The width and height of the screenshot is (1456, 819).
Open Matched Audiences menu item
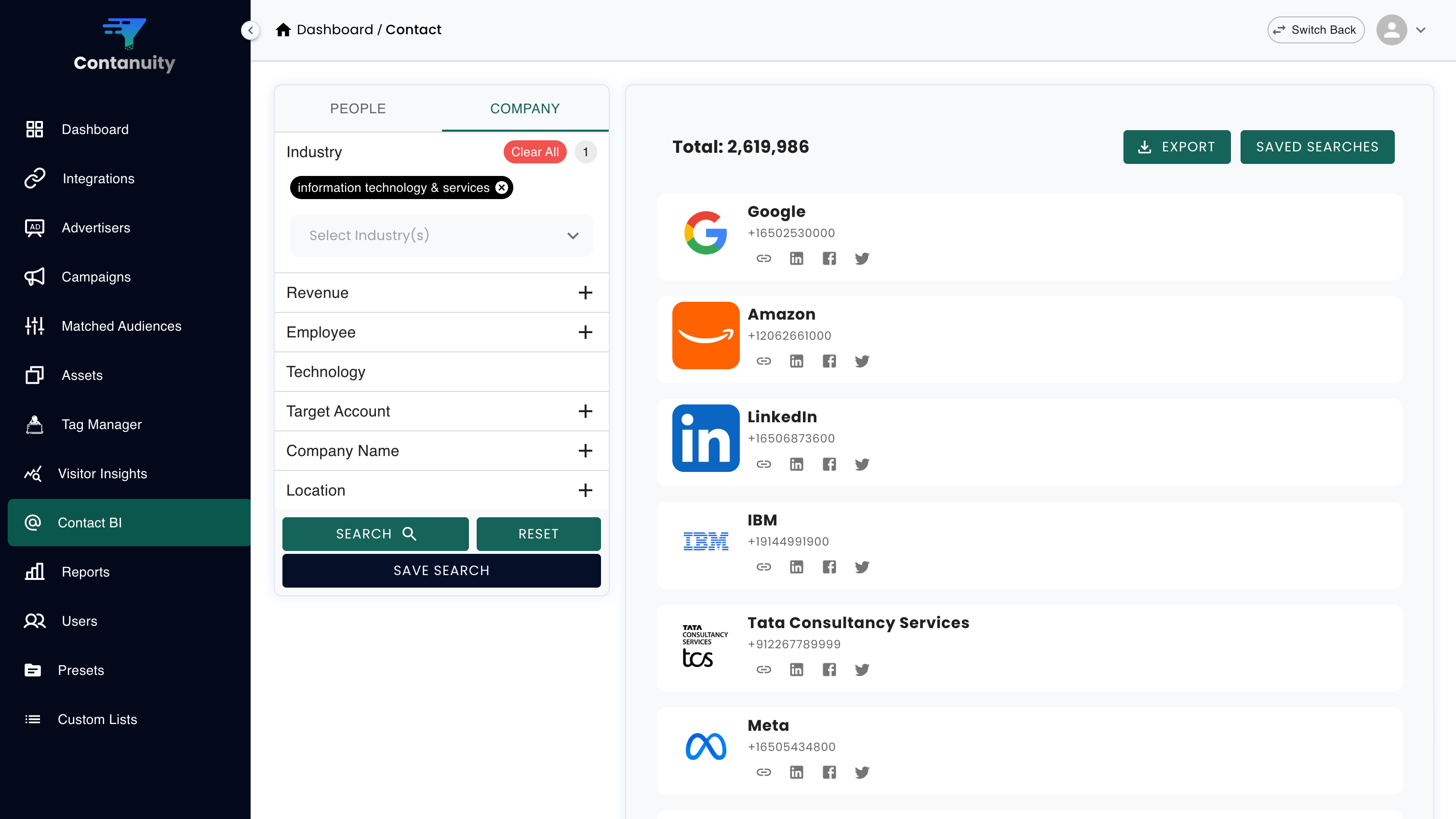[x=121, y=326]
